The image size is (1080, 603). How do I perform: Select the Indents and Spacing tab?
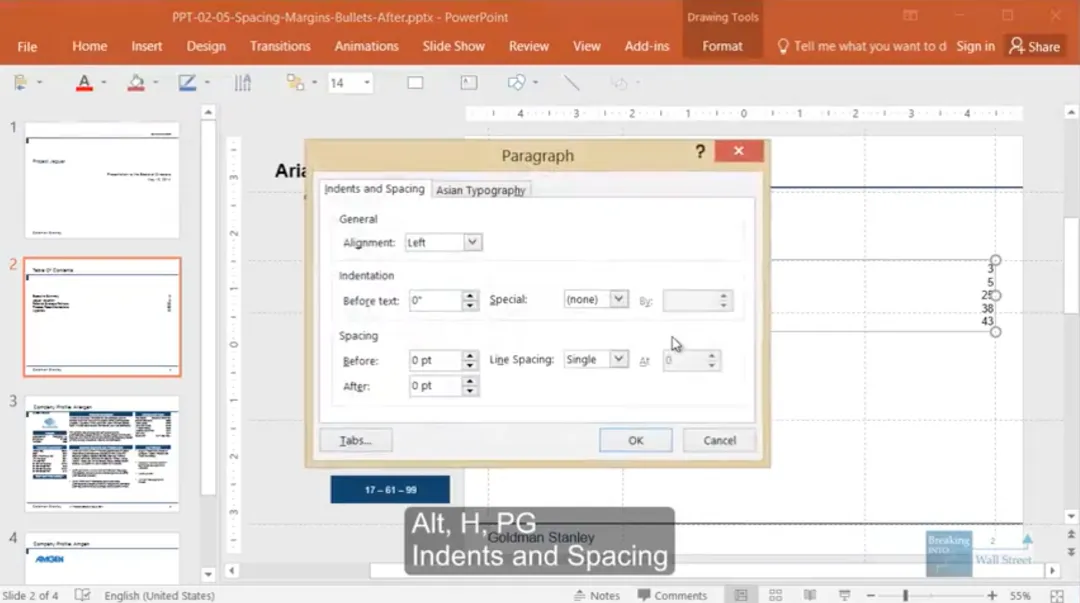point(374,189)
